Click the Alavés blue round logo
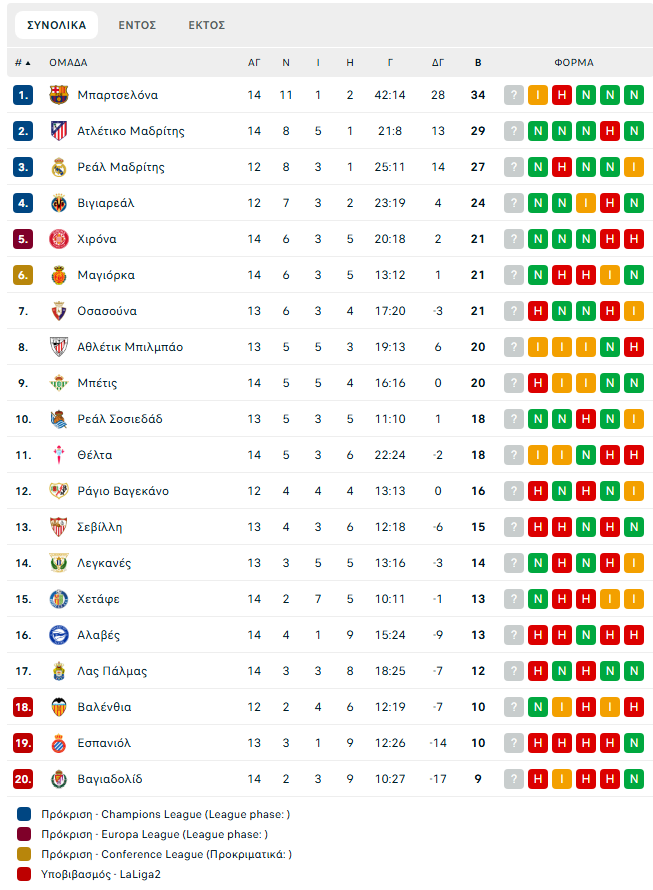The image size is (653, 890). pyautogui.click(x=58, y=635)
